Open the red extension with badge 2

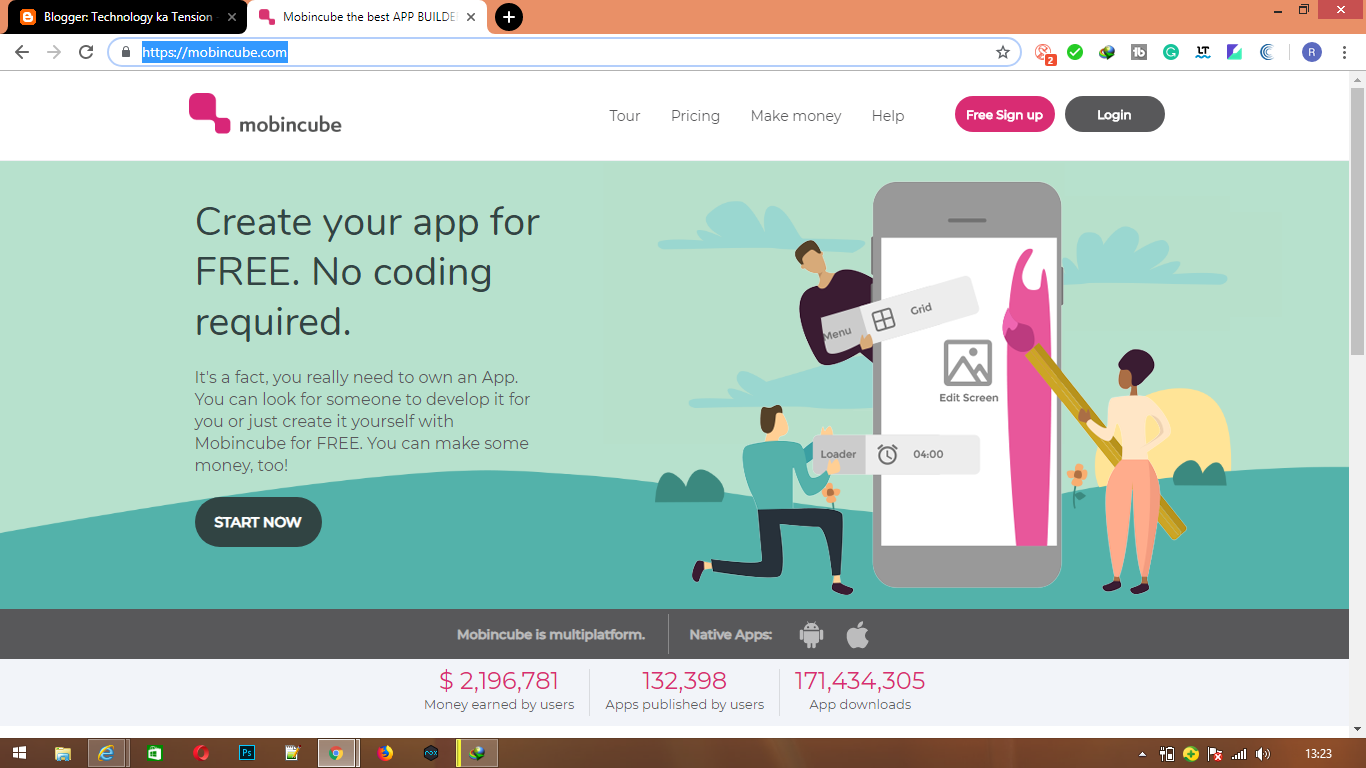(1044, 53)
